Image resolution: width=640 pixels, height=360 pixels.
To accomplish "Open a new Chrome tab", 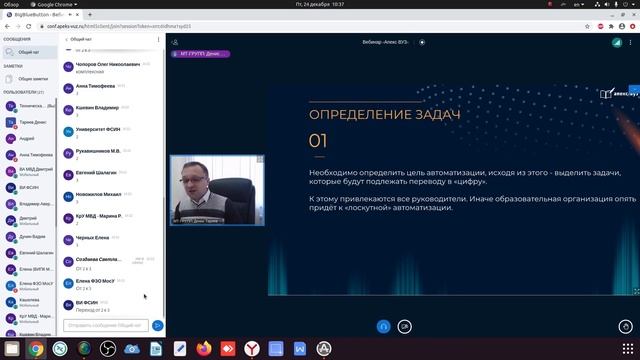I will tap(90, 15).
